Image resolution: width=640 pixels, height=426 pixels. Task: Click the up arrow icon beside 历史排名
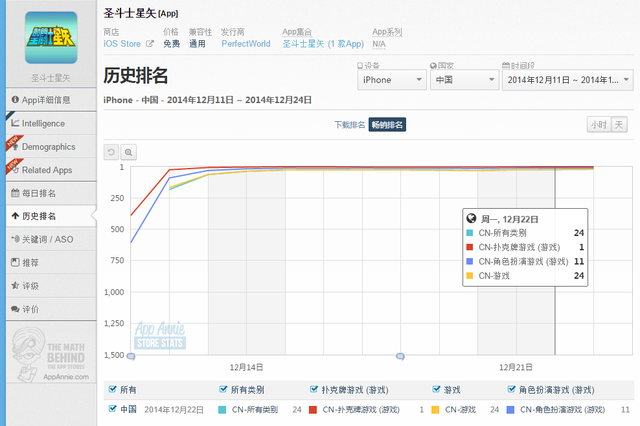pos(15,216)
